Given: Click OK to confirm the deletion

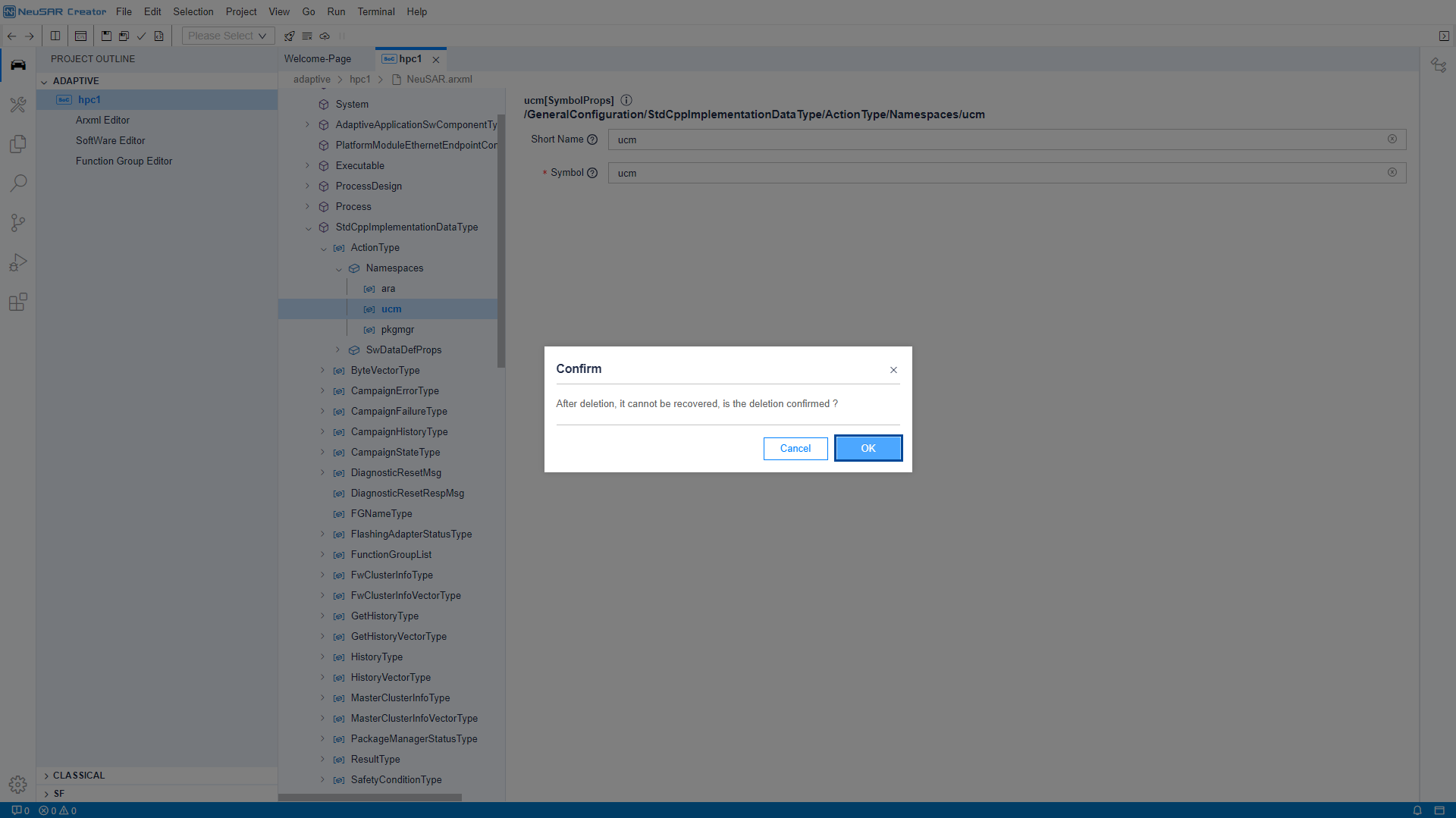Looking at the screenshot, I should 868,448.
